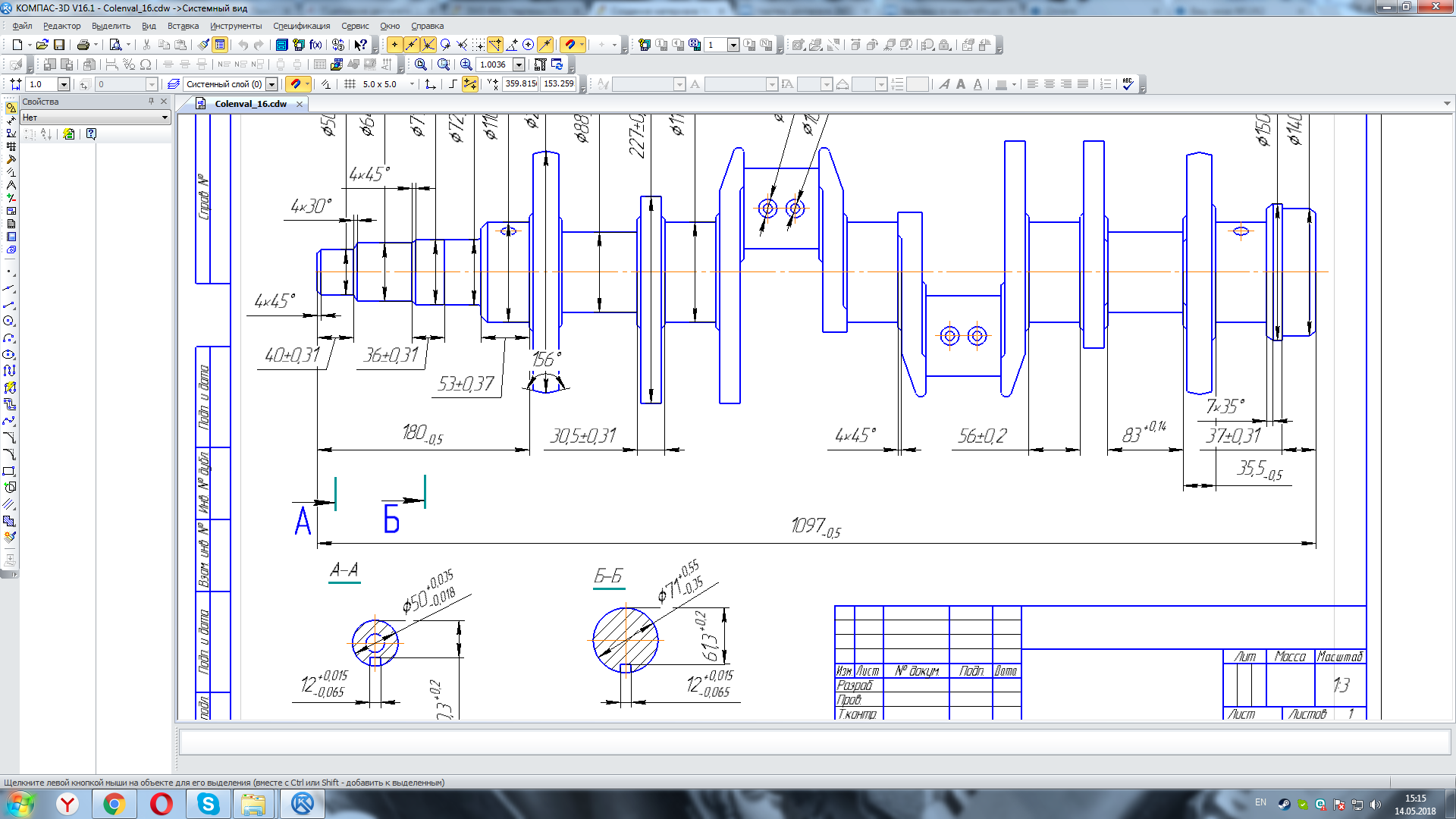Open the Системный слой layer dropdown

click(271, 84)
